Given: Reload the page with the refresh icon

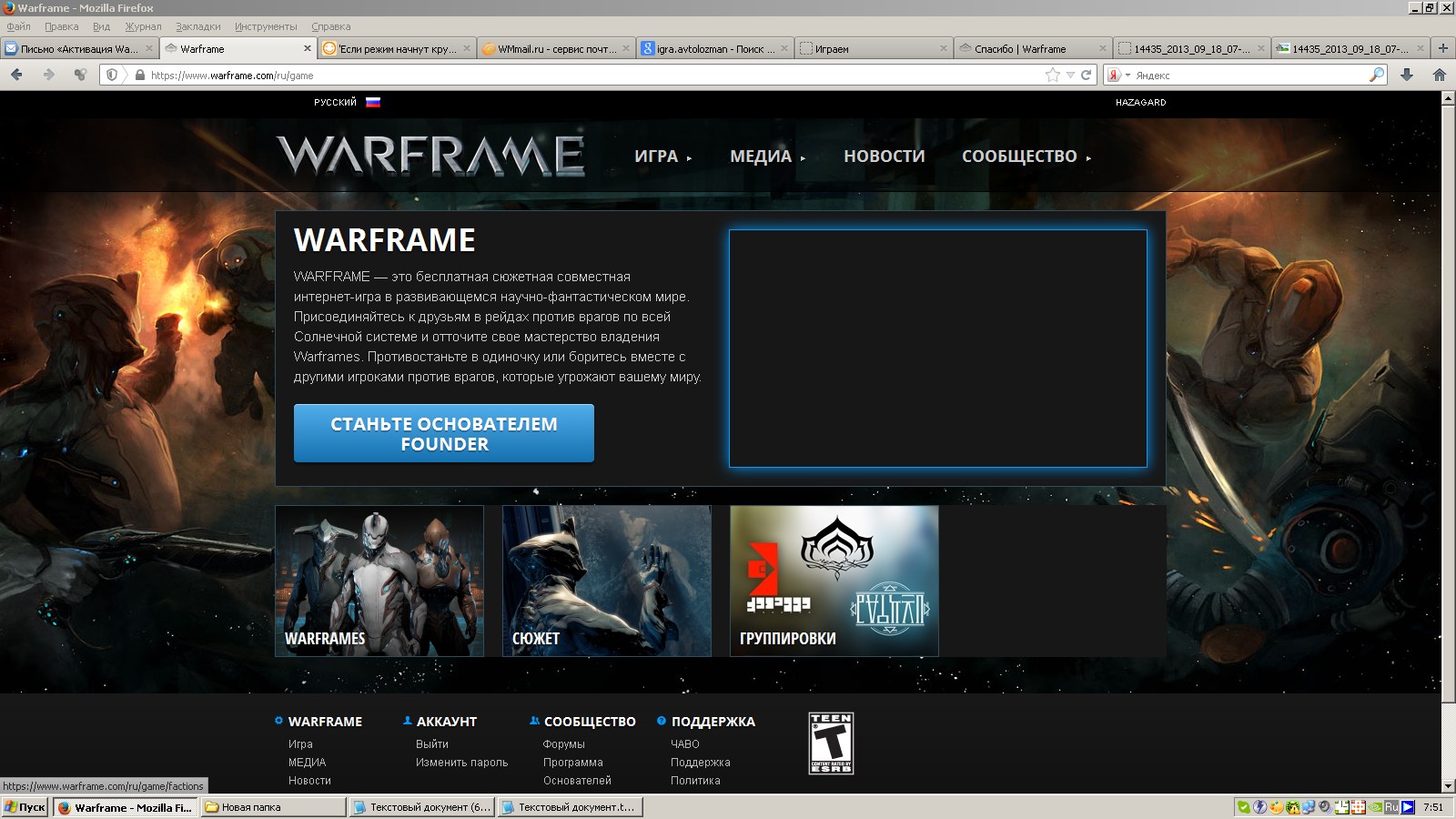Looking at the screenshot, I should pos(1086,75).
